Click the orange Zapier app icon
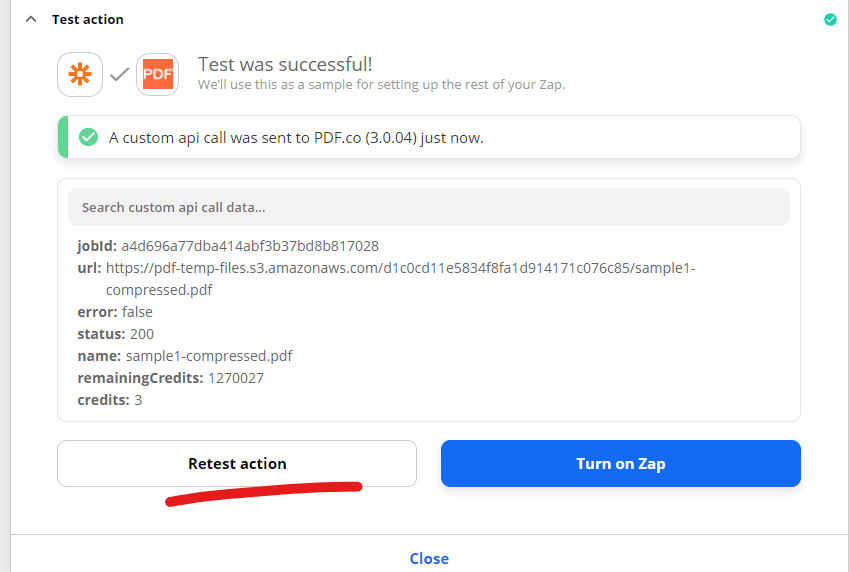Image resolution: width=850 pixels, height=572 pixels. 80,75
